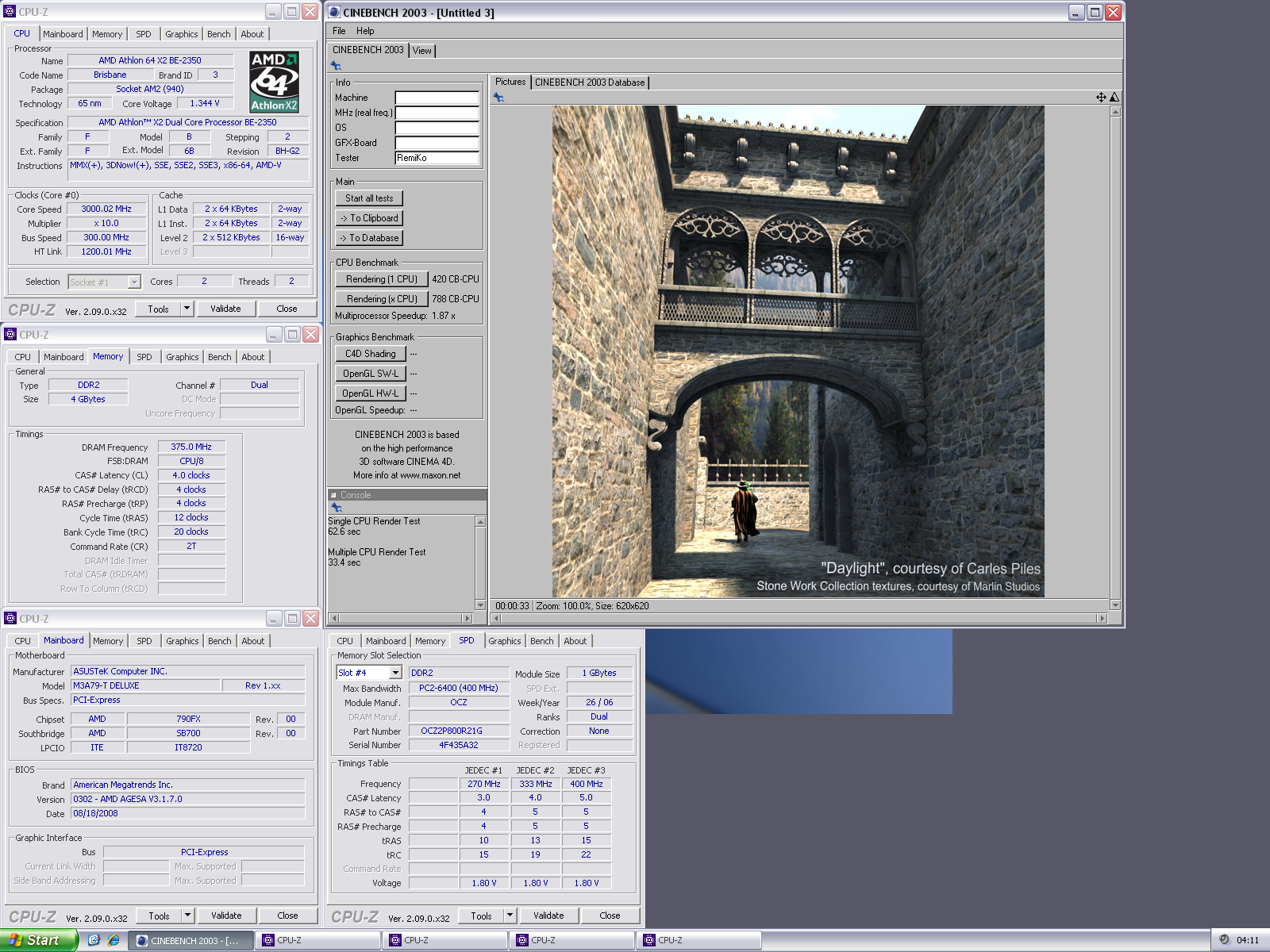Switch to CINEBENCH 2003 taskbar button
This screenshot has width=1270, height=952.
190,941
